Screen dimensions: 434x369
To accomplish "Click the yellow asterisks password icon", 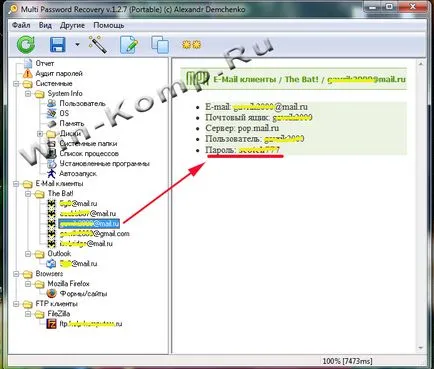I will coord(192,44).
